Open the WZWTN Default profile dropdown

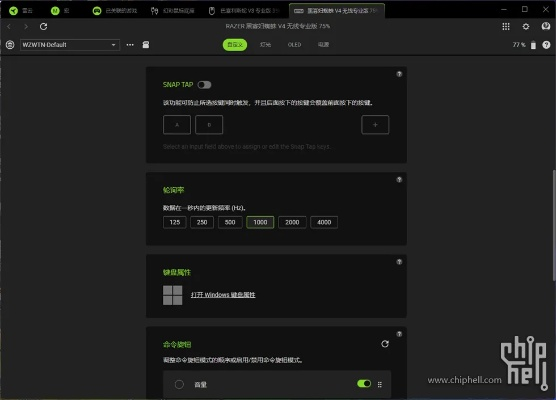tap(70, 45)
